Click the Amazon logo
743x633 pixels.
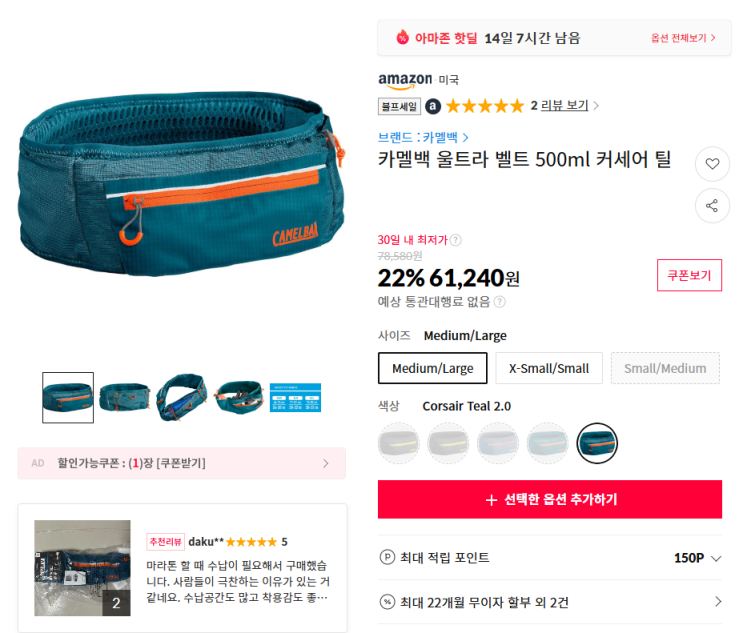click(405, 81)
